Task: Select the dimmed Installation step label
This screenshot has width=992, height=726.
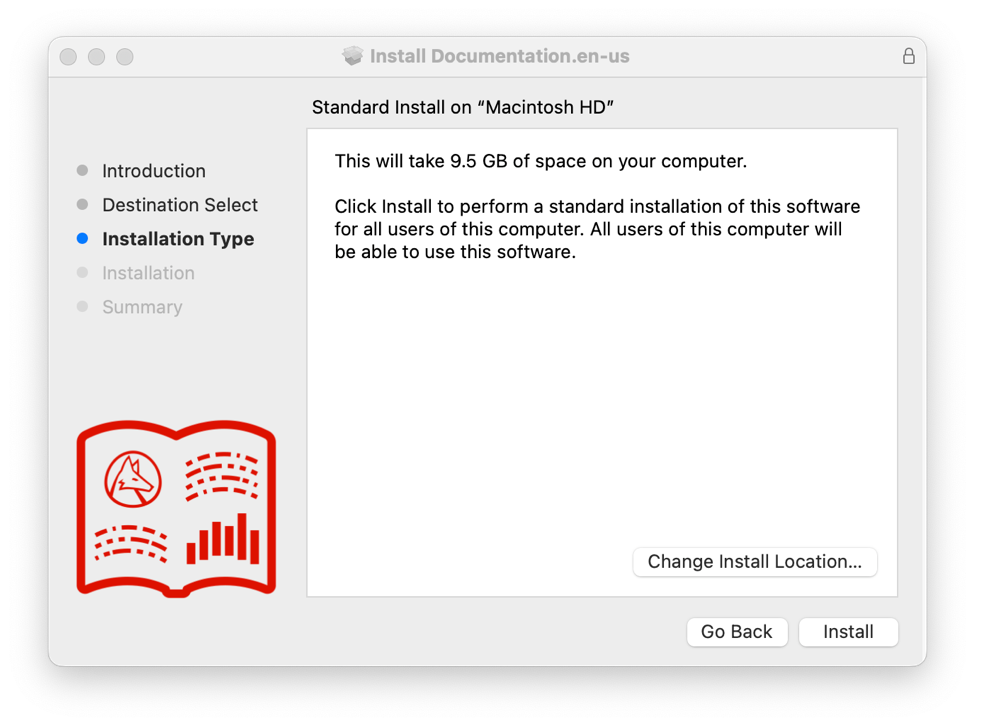Action: pos(149,273)
